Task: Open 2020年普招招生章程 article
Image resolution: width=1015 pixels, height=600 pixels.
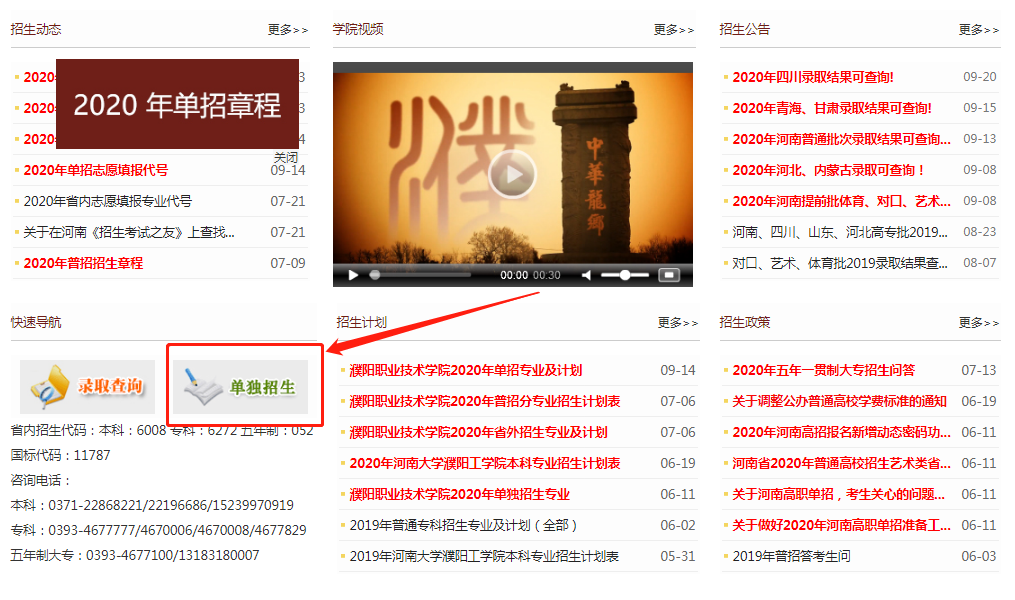Action: (x=83, y=263)
